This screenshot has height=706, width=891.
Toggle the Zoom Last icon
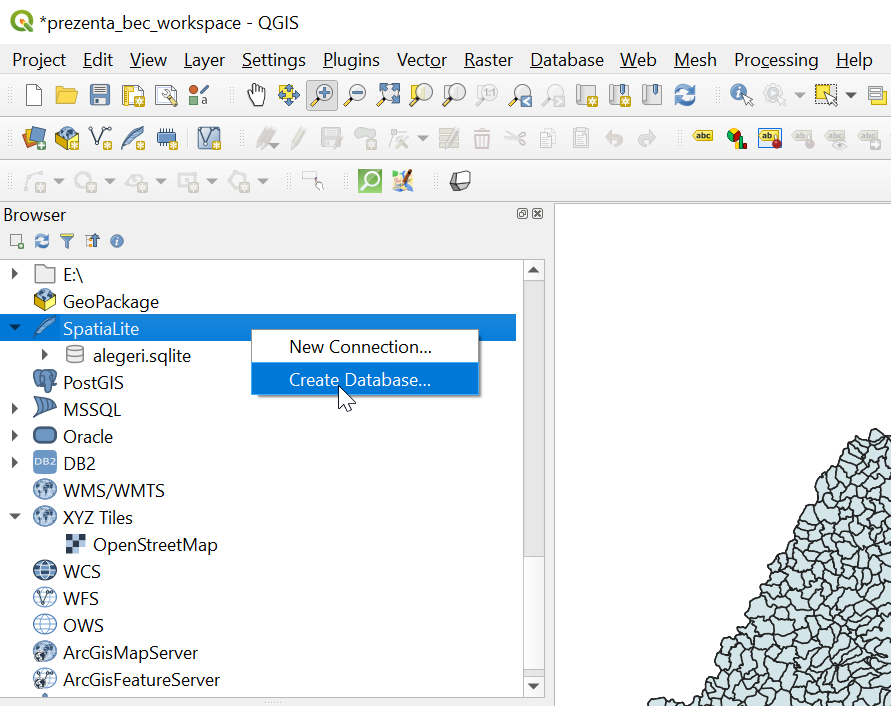520,95
